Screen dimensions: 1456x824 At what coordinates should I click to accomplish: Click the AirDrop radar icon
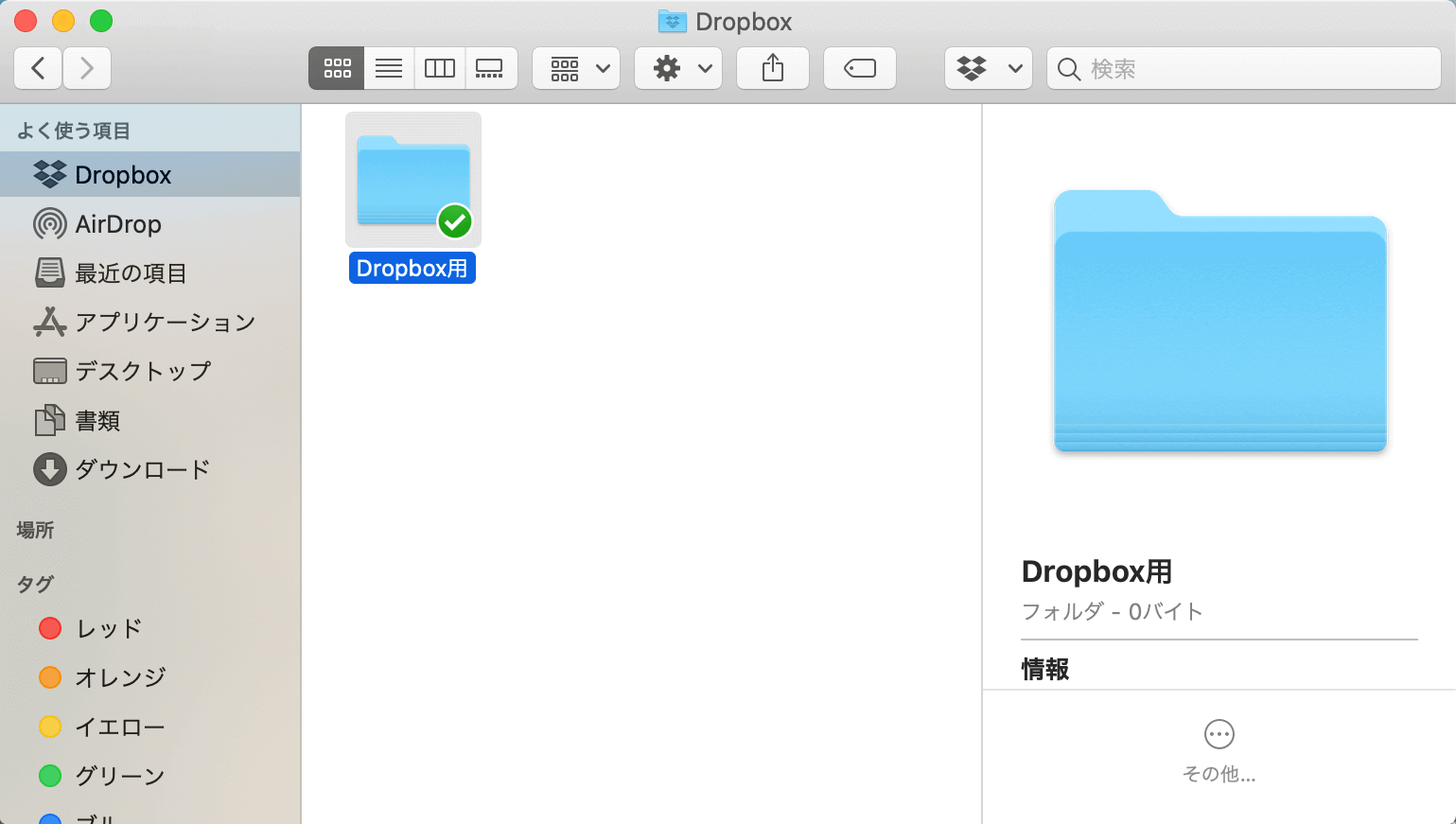[50, 224]
